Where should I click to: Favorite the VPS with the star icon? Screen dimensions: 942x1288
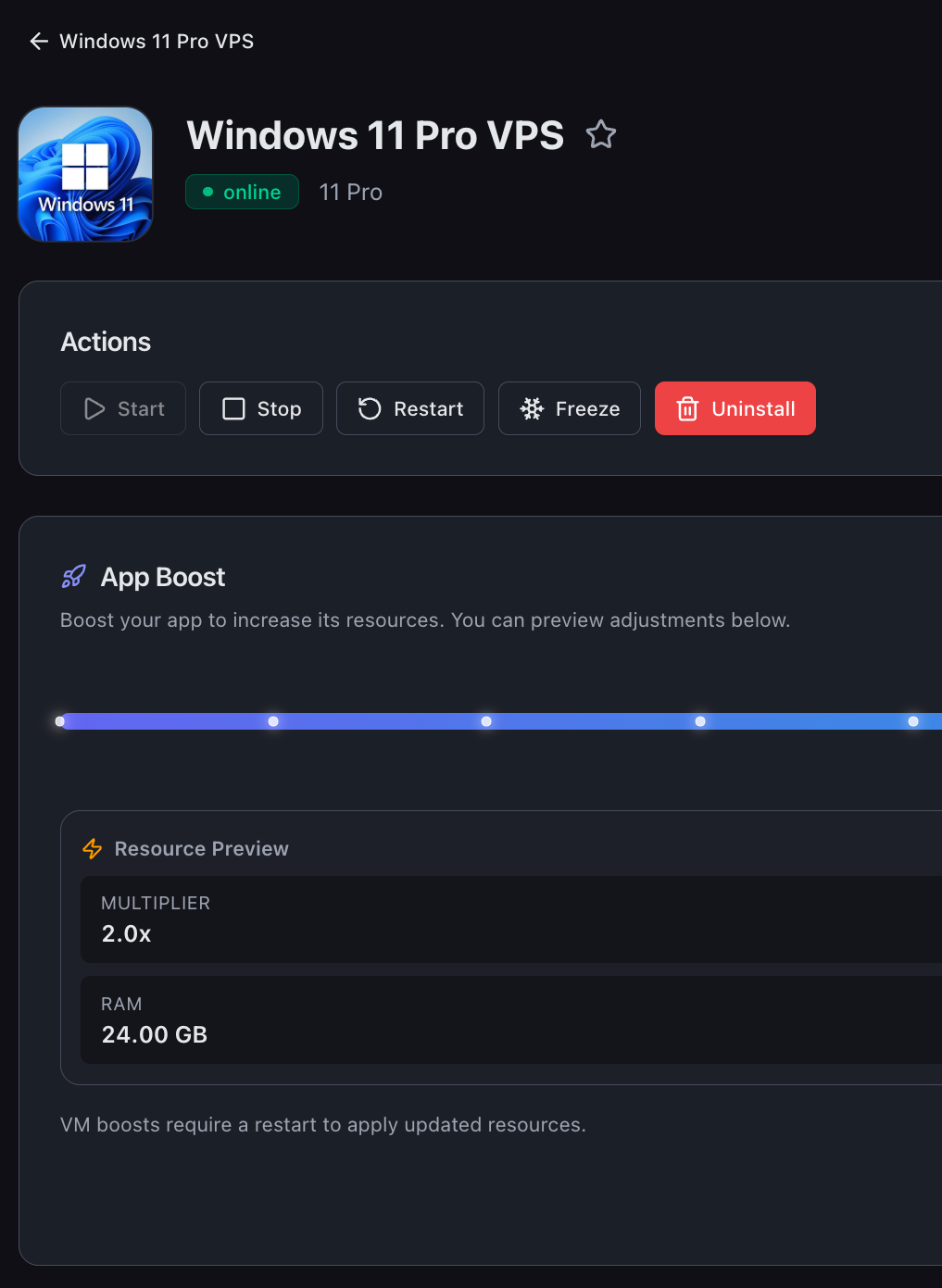click(601, 135)
